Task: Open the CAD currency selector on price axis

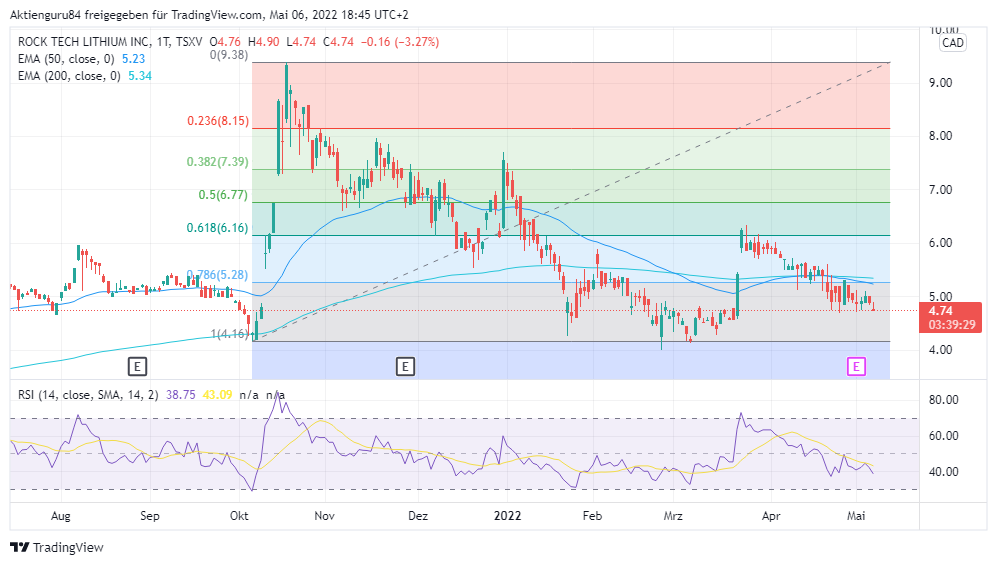Action: tap(952, 43)
